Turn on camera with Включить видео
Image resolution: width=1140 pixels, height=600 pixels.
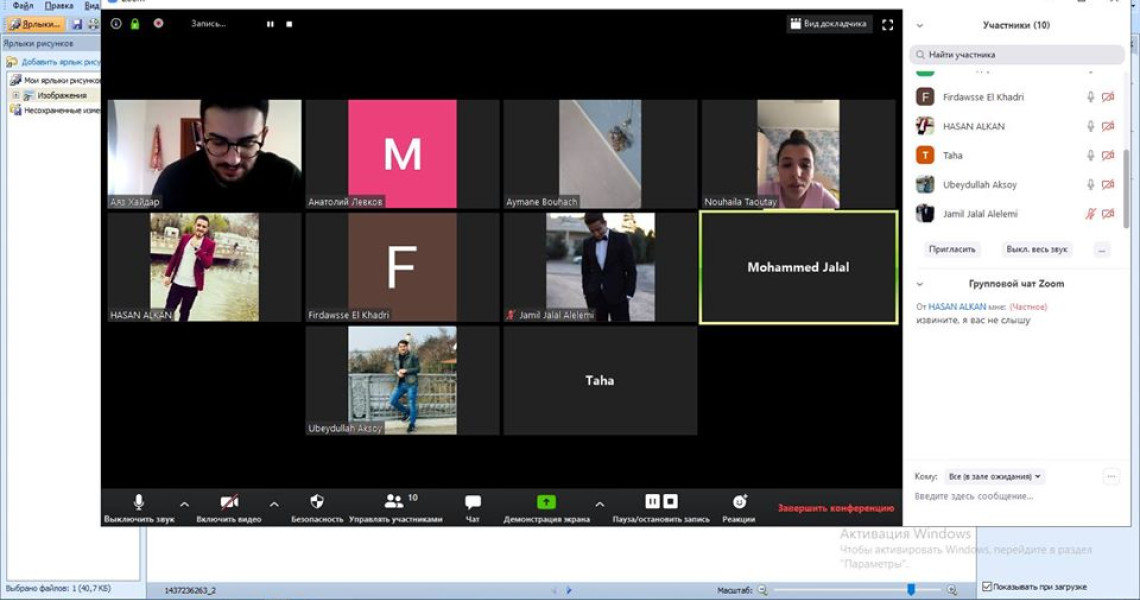click(229, 508)
